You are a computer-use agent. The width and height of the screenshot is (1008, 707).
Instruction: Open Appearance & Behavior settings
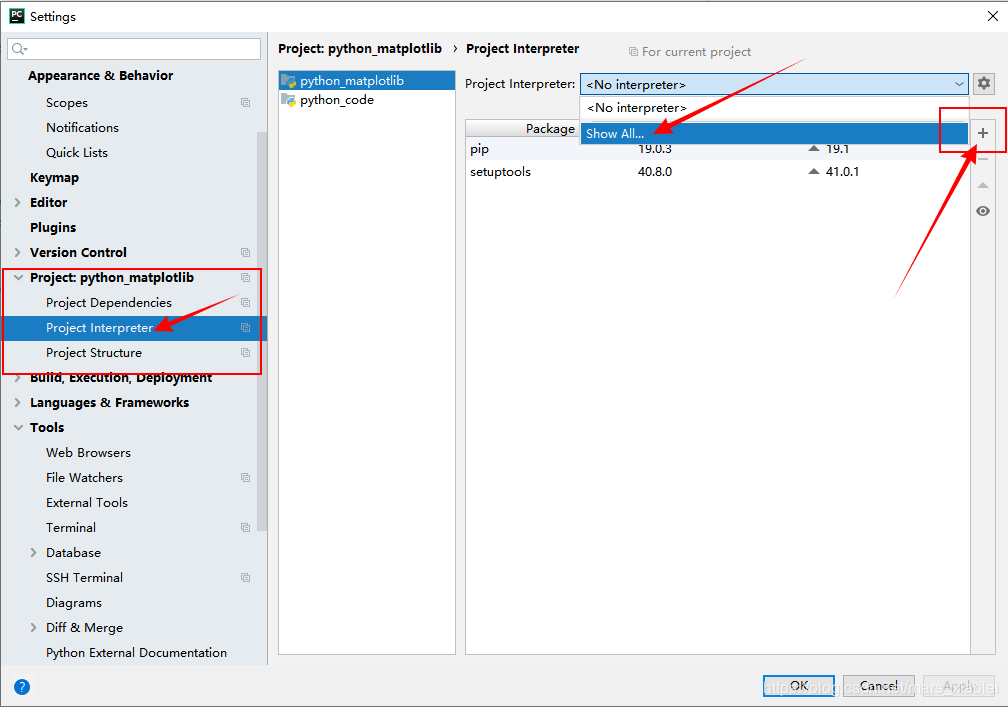(100, 76)
